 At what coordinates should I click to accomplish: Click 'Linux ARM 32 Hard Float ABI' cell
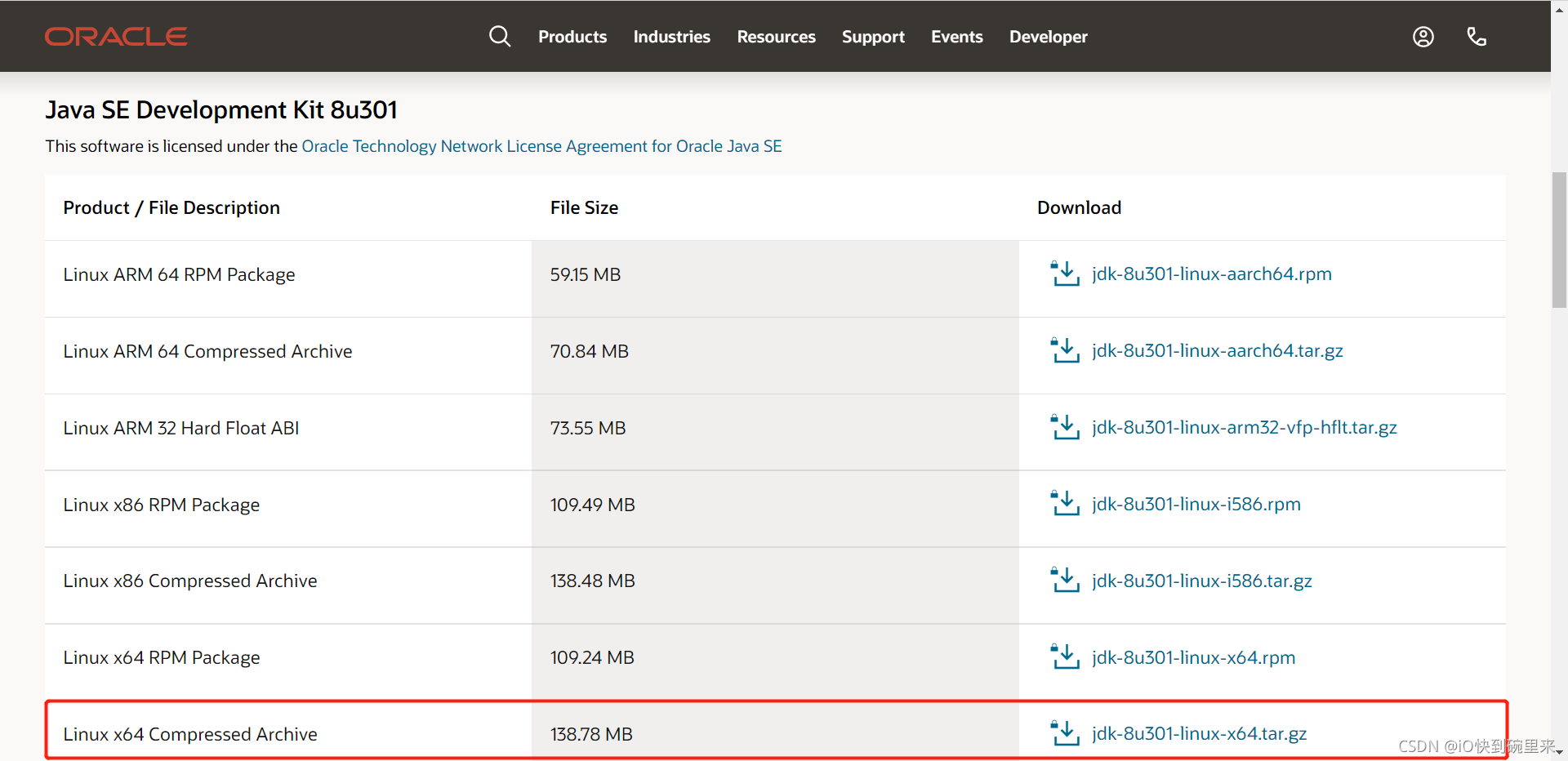click(x=288, y=432)
